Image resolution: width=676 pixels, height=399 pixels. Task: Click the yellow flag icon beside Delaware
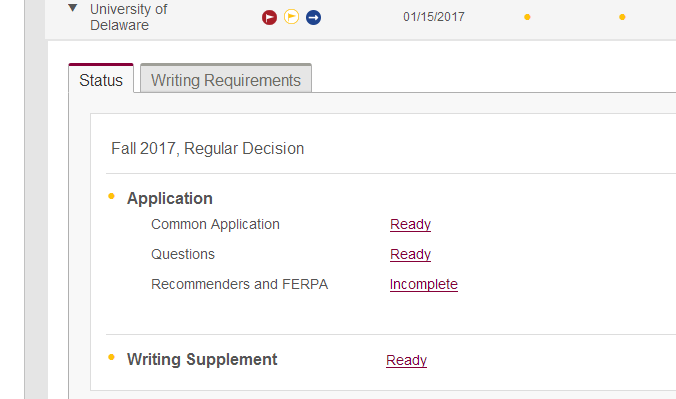[x=291, y=17]
